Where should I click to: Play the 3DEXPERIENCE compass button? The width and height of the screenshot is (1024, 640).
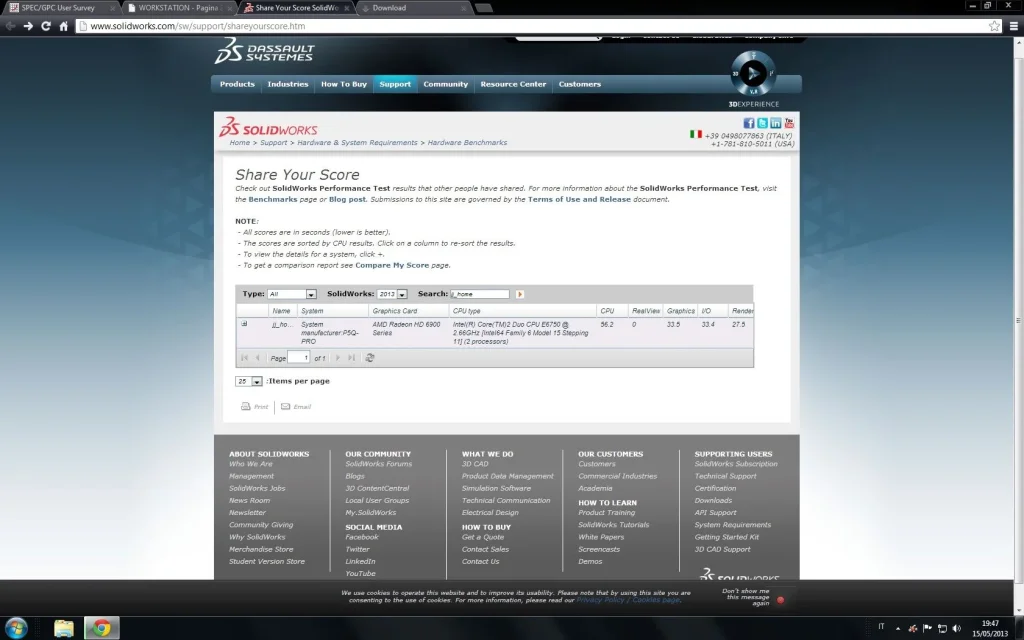[x=753, y=73]
